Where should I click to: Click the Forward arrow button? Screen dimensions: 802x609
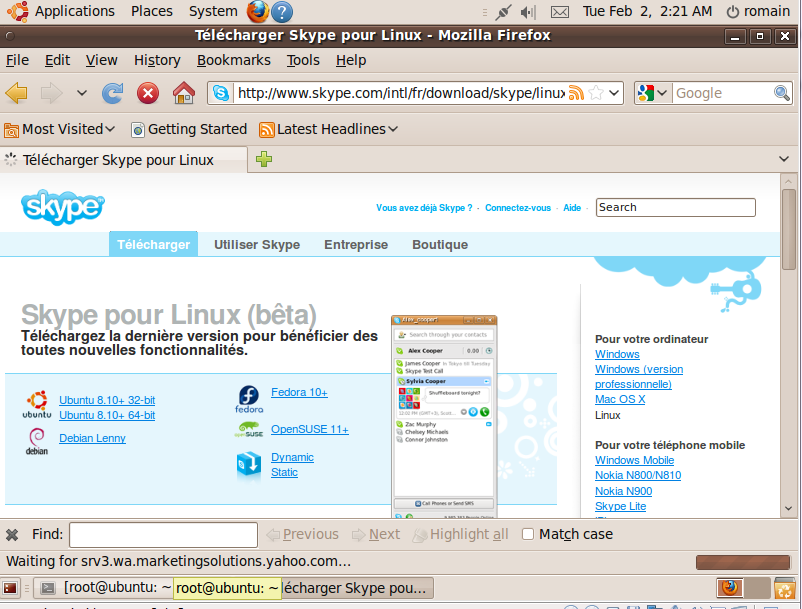(52, 93)
